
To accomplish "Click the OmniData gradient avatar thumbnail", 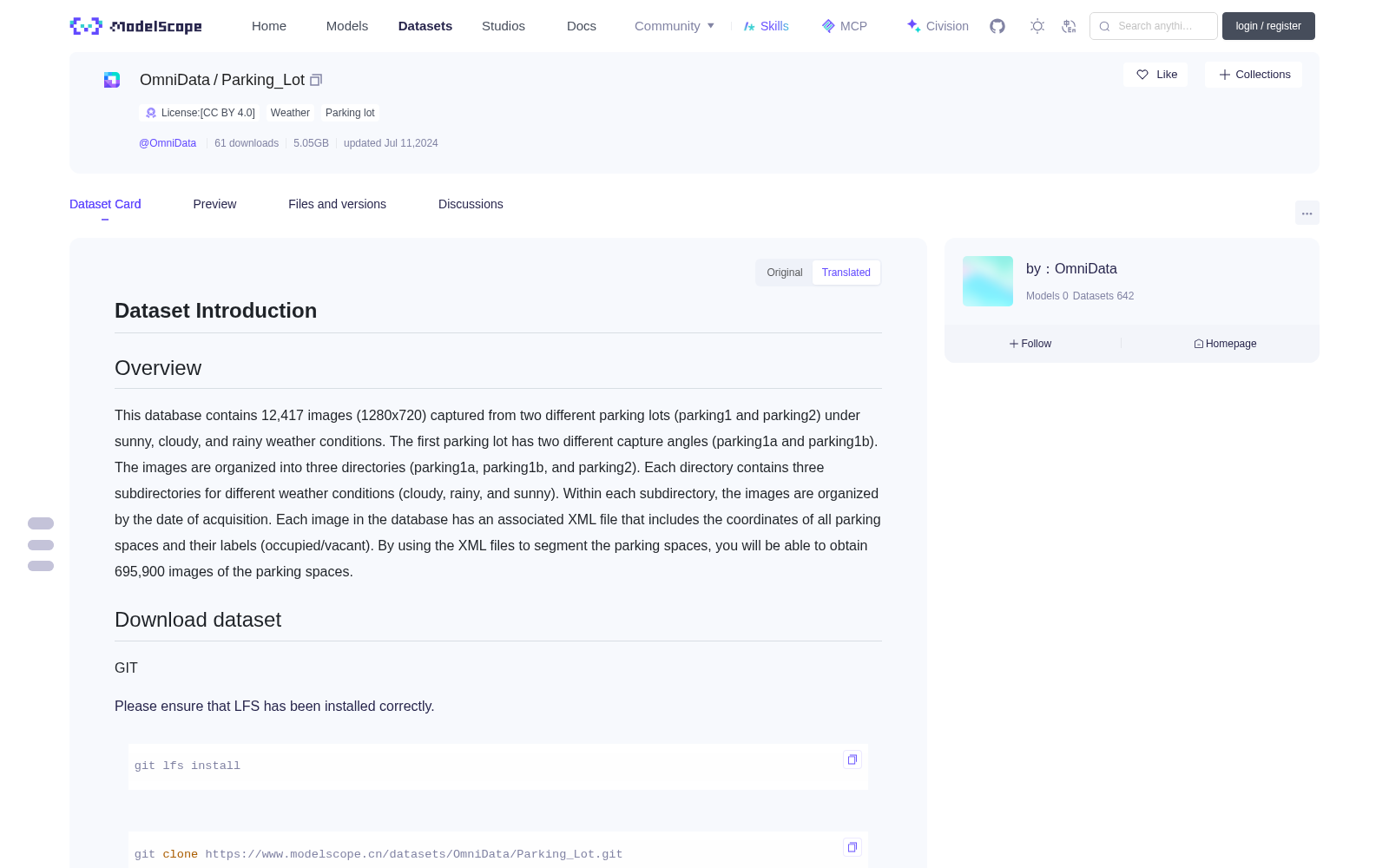I will coord(988,281).
